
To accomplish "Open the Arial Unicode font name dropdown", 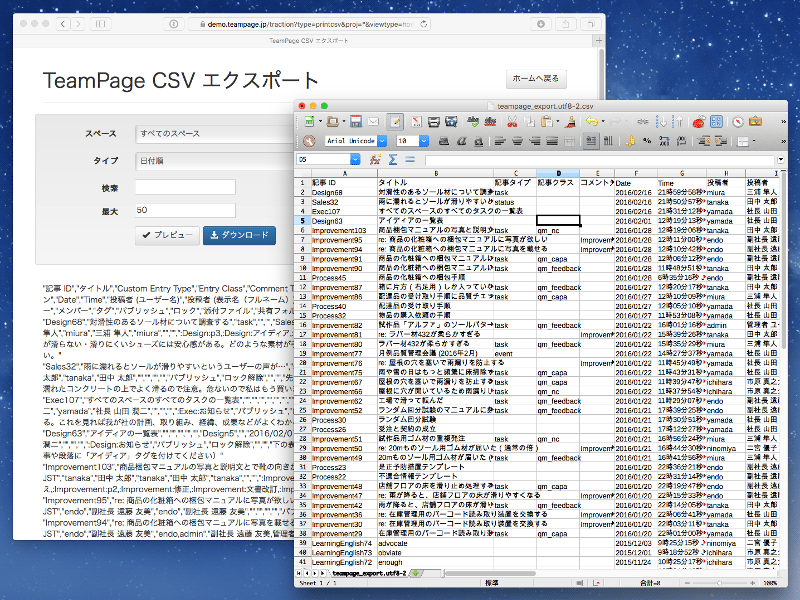I will [x=382, y=141].
